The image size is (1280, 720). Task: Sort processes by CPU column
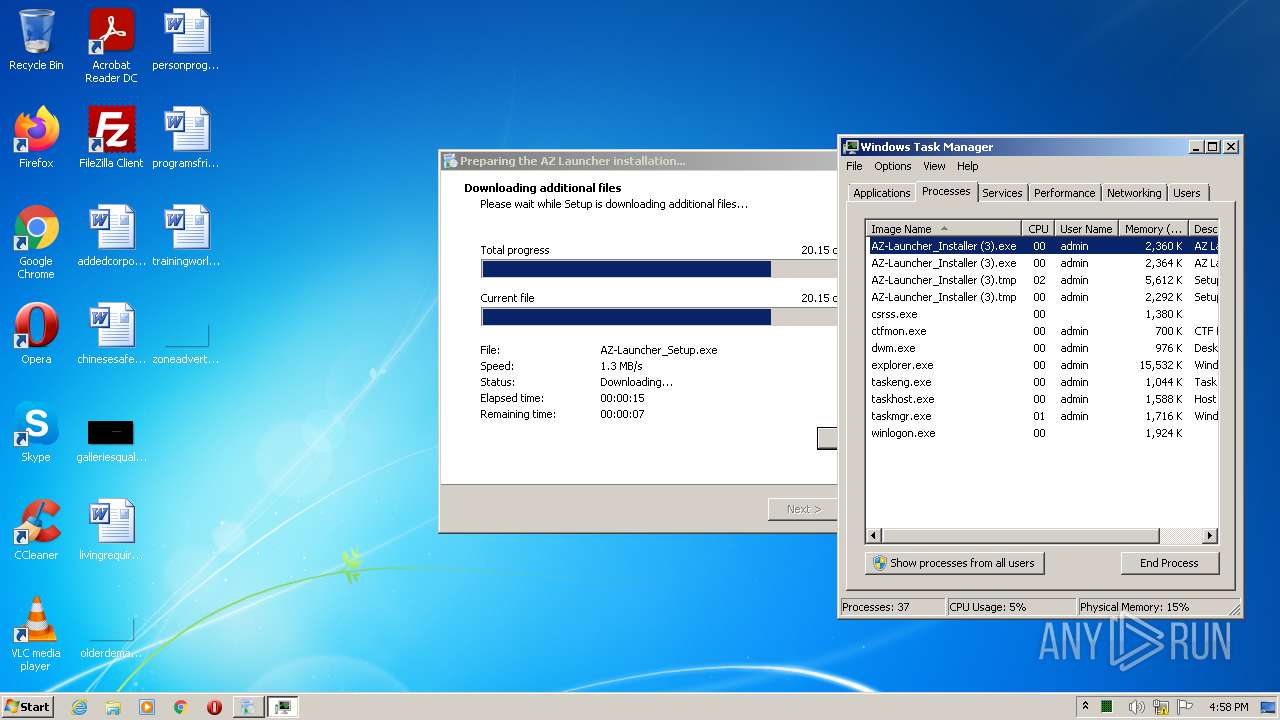pos(1038,229)
